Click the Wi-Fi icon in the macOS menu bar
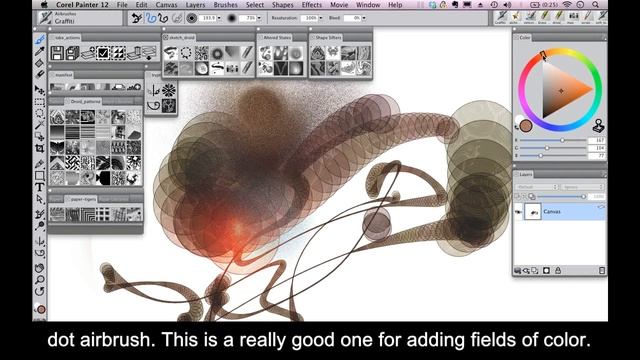This screenshot has height=360, width=640. pos(567,5)
